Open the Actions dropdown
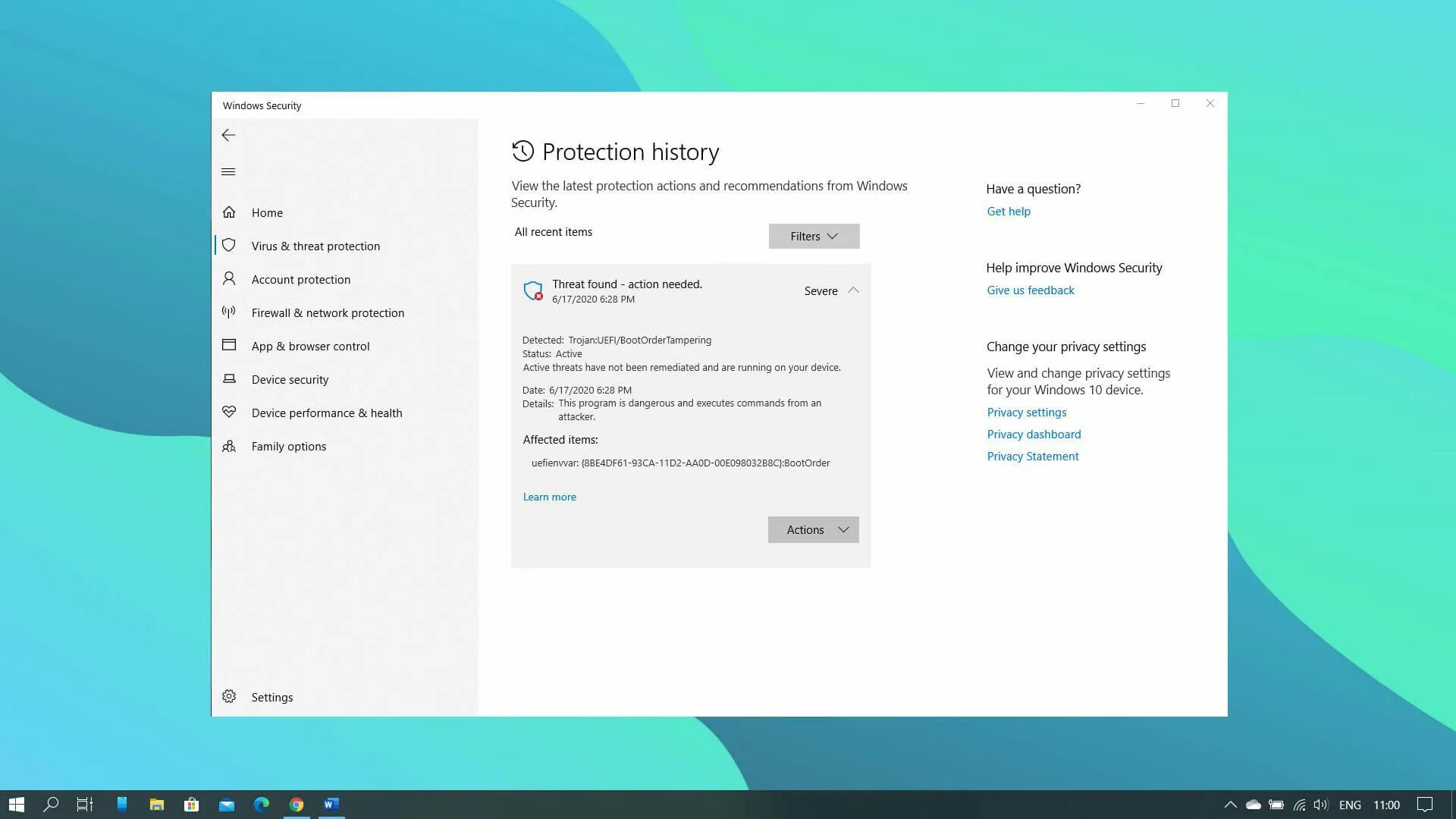The width and height of the screenshot is (1456, 819). click(813, 529)
